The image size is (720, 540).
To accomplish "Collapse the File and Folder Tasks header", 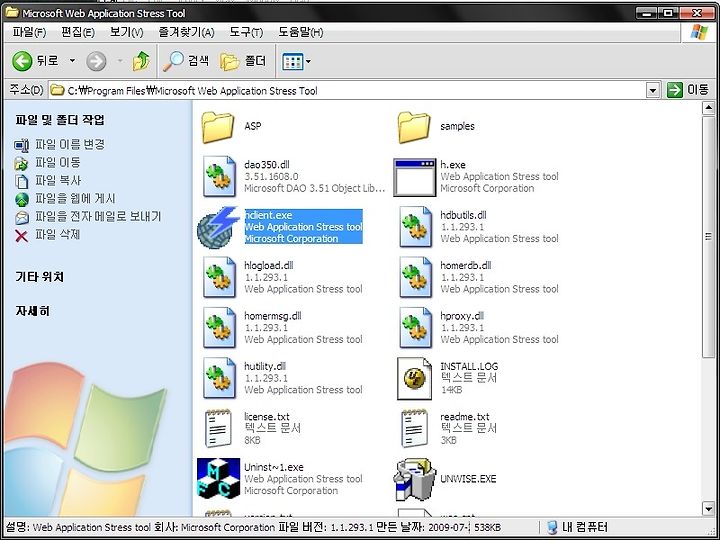I will [60, 120].
